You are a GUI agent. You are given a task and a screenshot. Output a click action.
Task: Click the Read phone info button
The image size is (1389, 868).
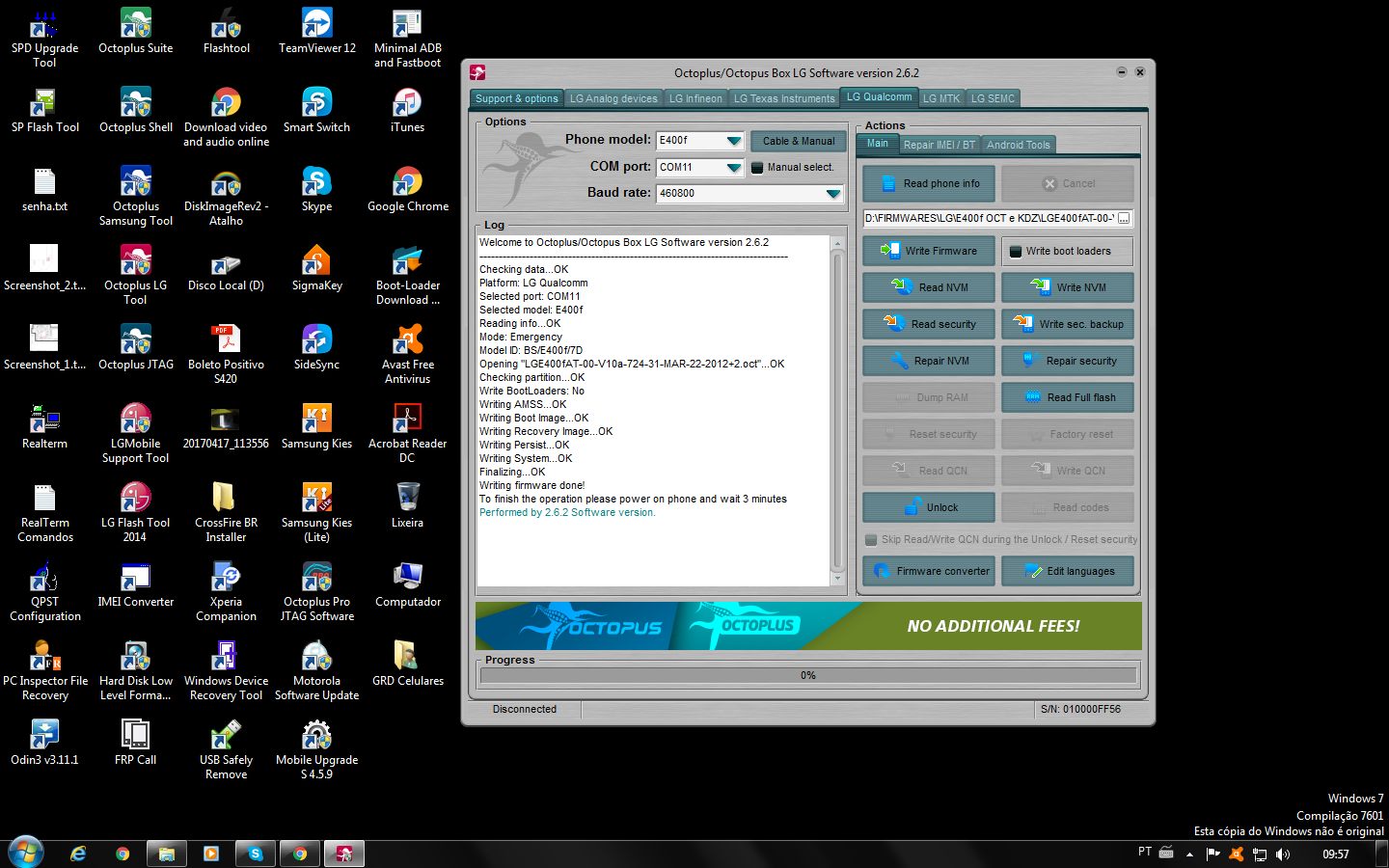(930, 183)
